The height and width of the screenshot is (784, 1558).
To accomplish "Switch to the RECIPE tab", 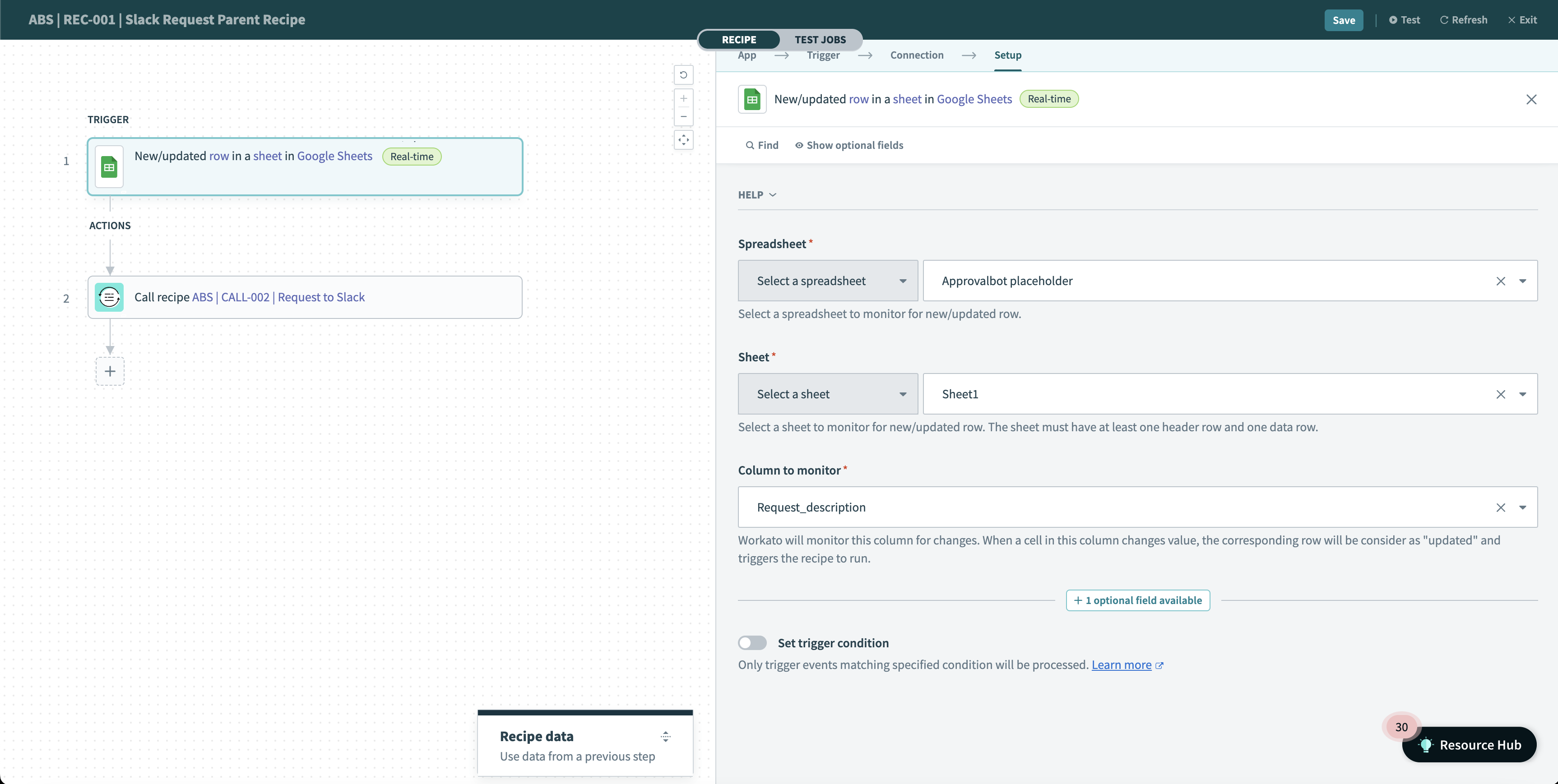I will click(739, 40).
